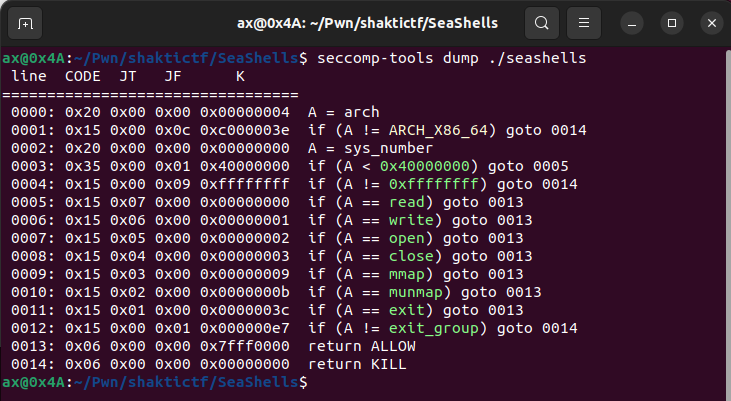Viewport: 731px width, 401px height.
Task: Open a new terminal tab
Action: pyautogui.click(x=25, y=22)
